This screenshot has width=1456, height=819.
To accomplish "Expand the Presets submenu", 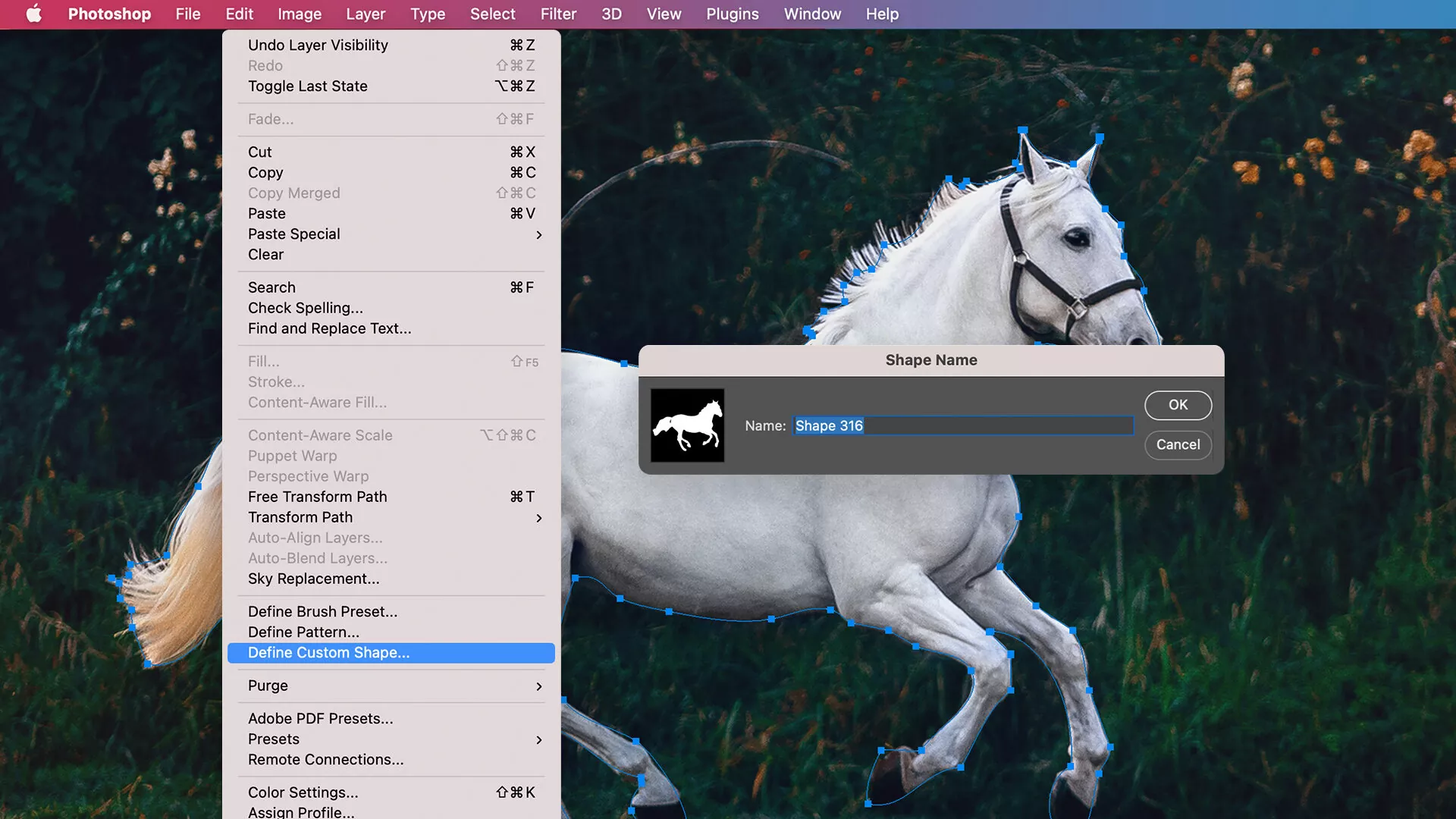I will pos(391,739).
